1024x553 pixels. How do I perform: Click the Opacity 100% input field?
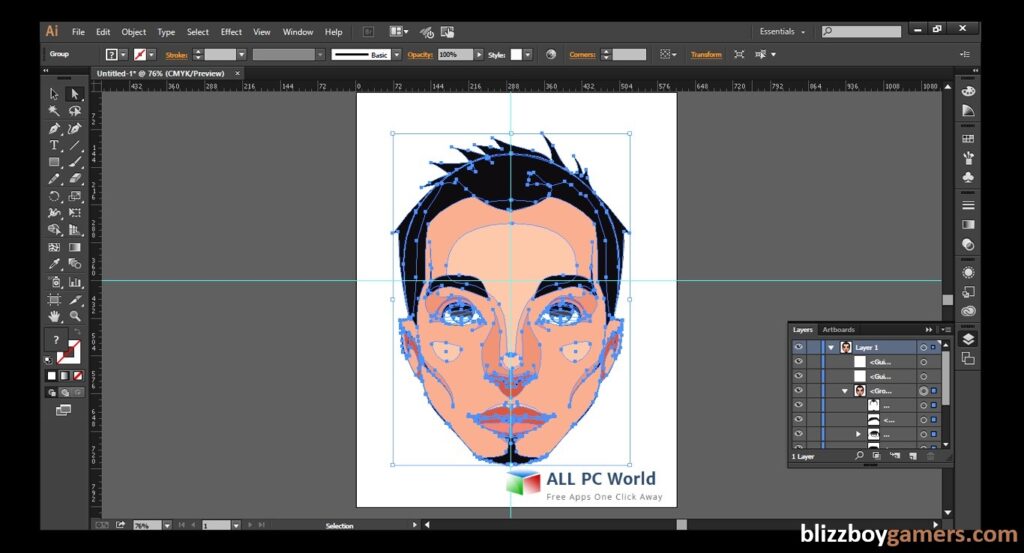coord(455,55)
